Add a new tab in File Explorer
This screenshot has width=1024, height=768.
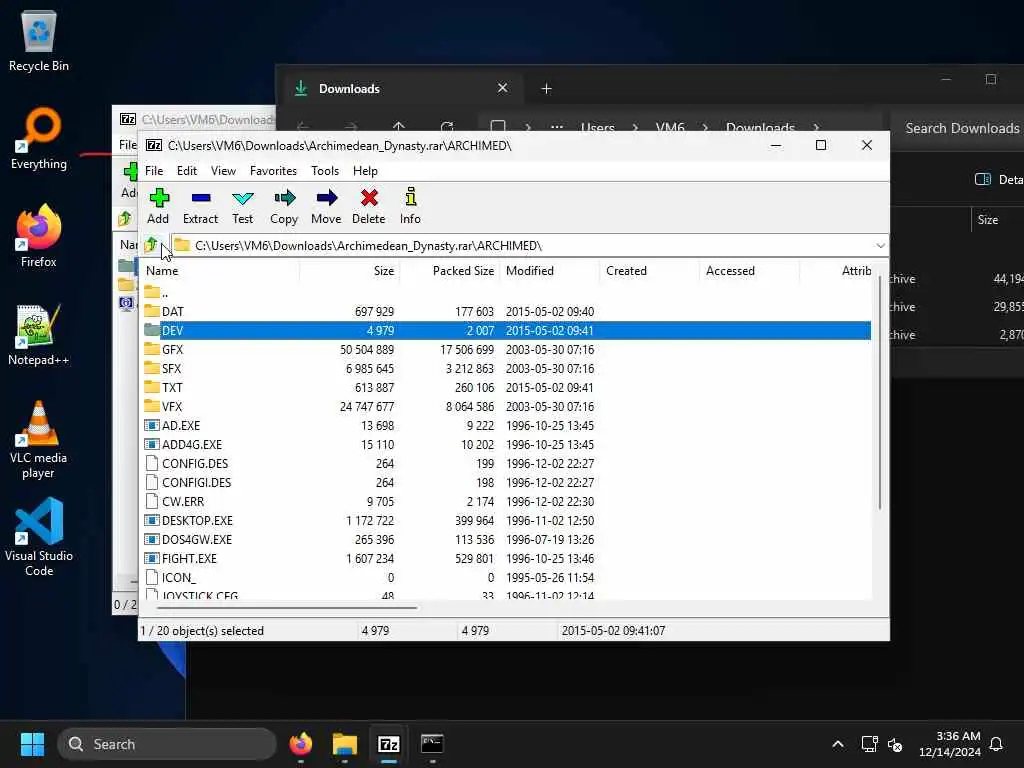coord(547,88)
